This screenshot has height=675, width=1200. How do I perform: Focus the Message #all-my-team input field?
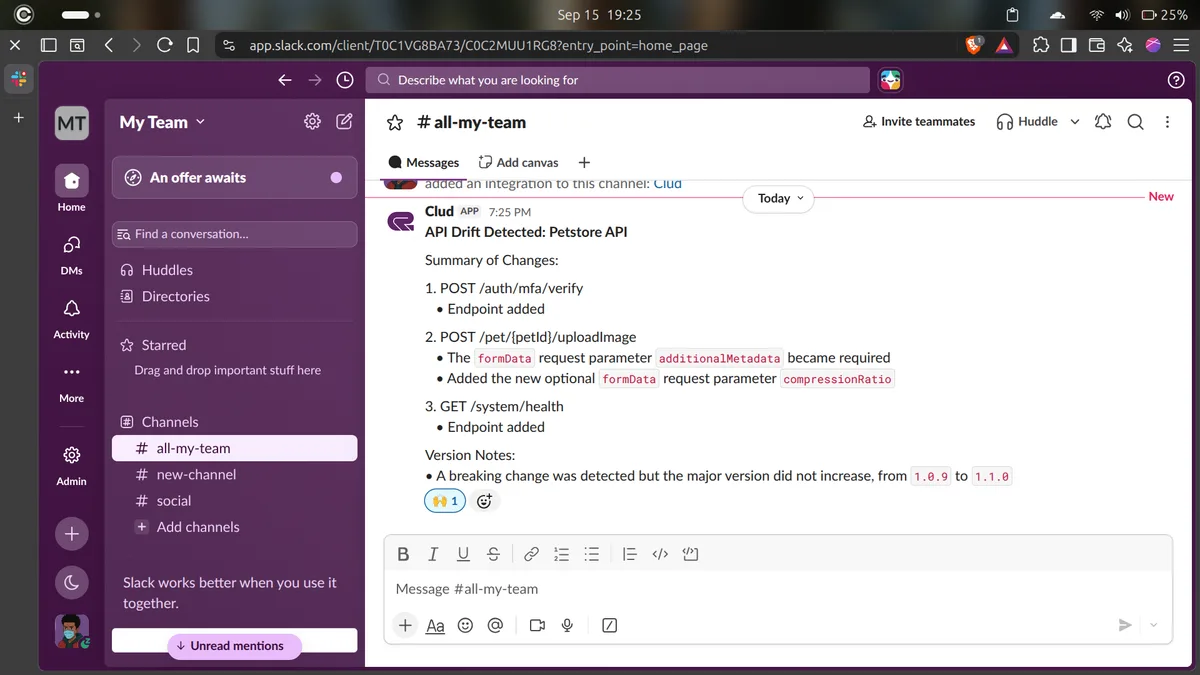778,589
